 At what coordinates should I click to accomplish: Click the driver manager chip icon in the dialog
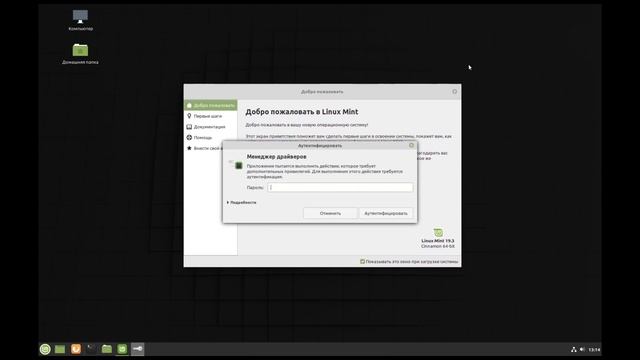[239, 165]
